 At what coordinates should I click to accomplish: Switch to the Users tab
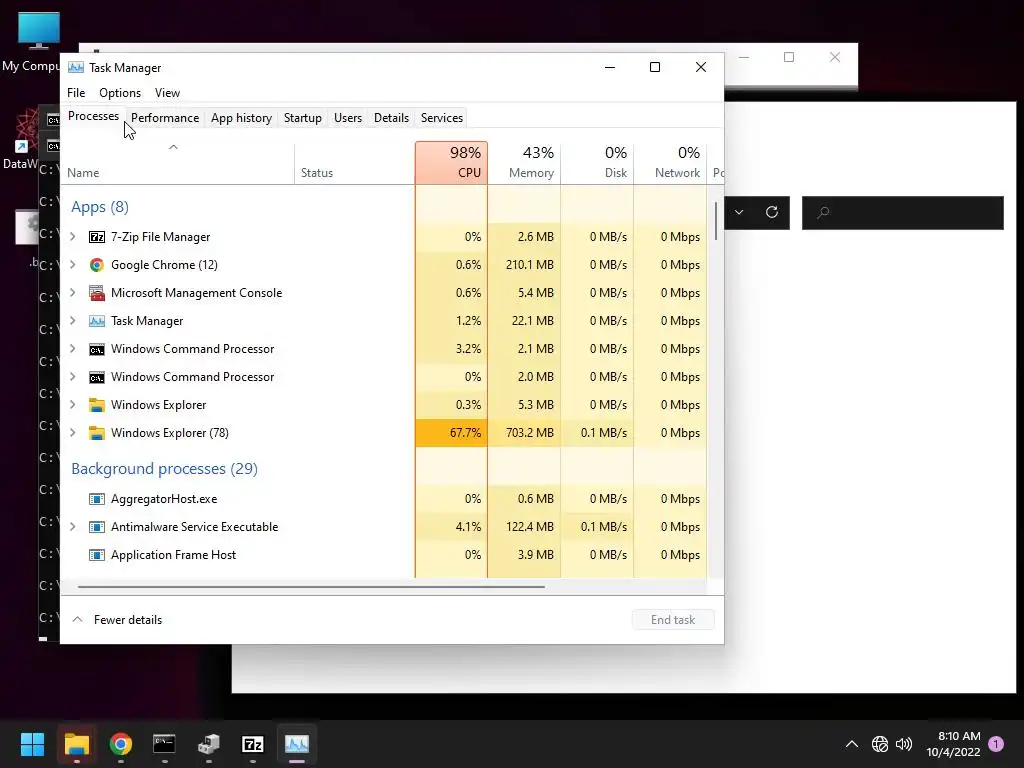347,118
